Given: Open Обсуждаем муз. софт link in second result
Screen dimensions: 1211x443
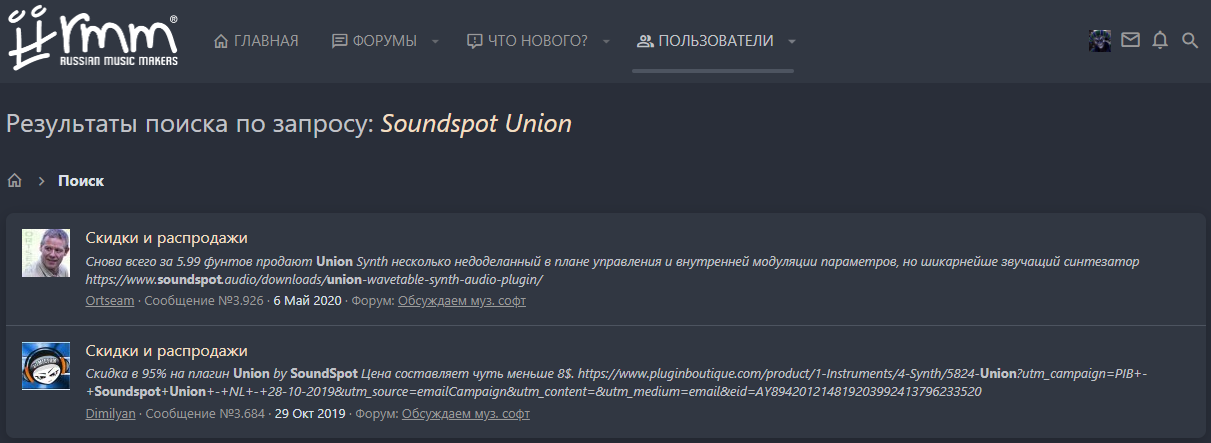Looking at the screenshot, I should [x=466, y=413].
